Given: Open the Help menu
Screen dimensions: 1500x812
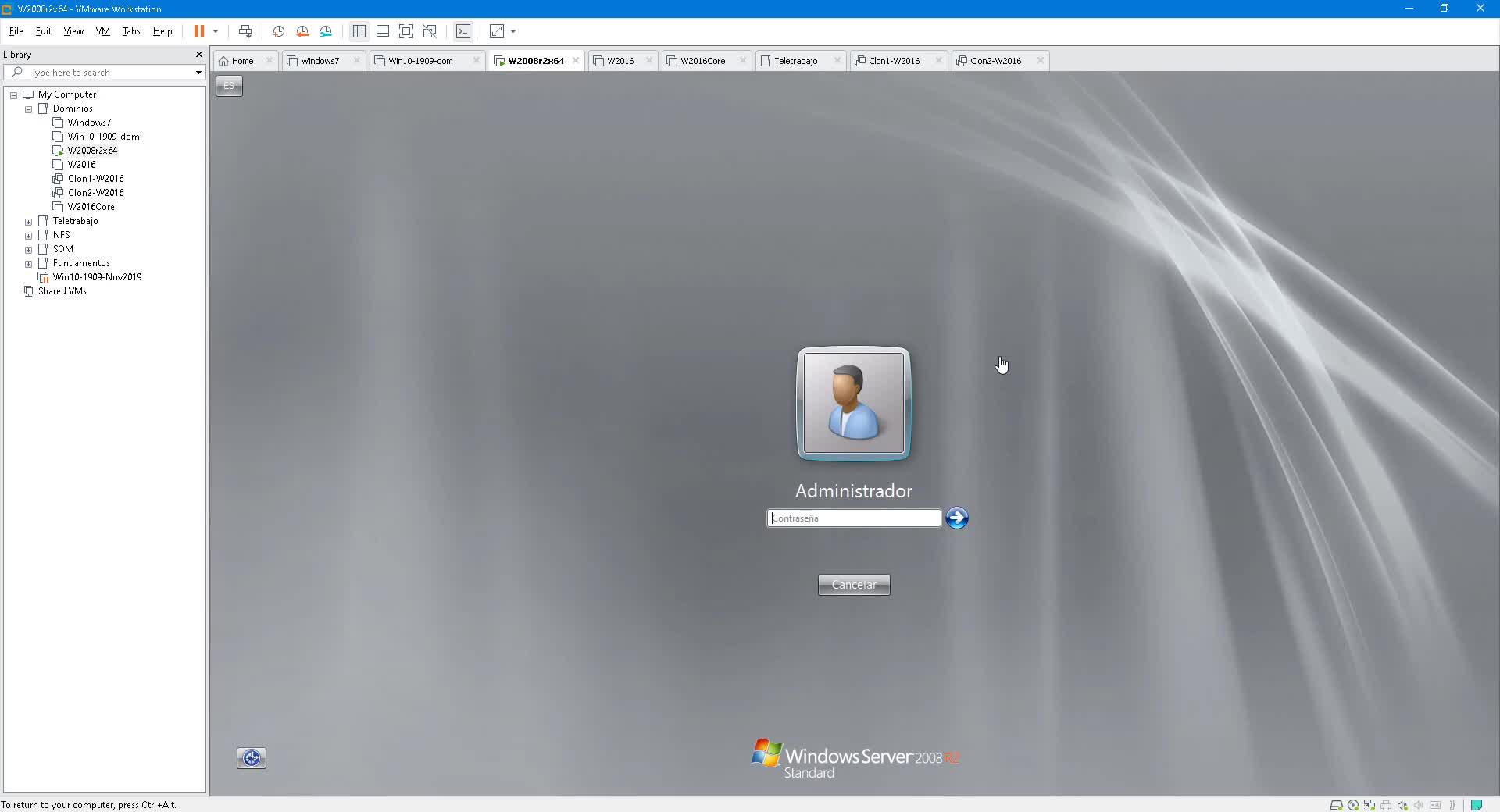Looking at the screenshot, I should 162,31.
